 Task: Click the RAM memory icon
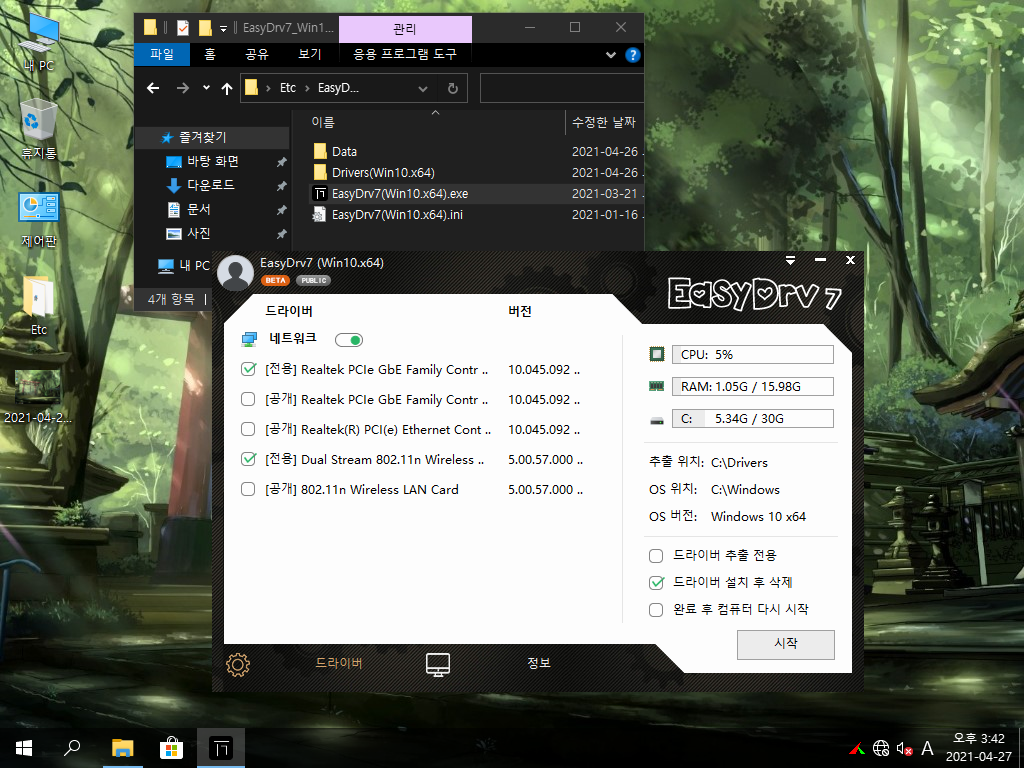coord(656,387)
